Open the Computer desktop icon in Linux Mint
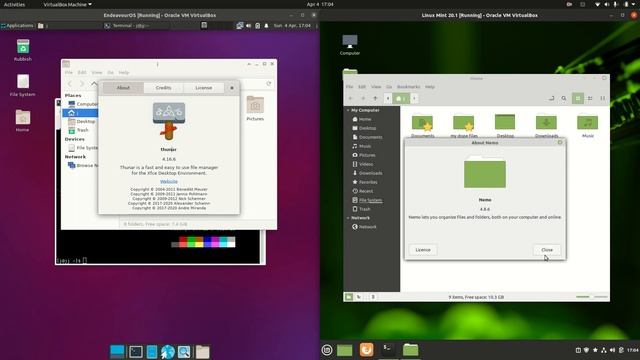The height and width of the screenshot is (360, 640). coord(350,45)
